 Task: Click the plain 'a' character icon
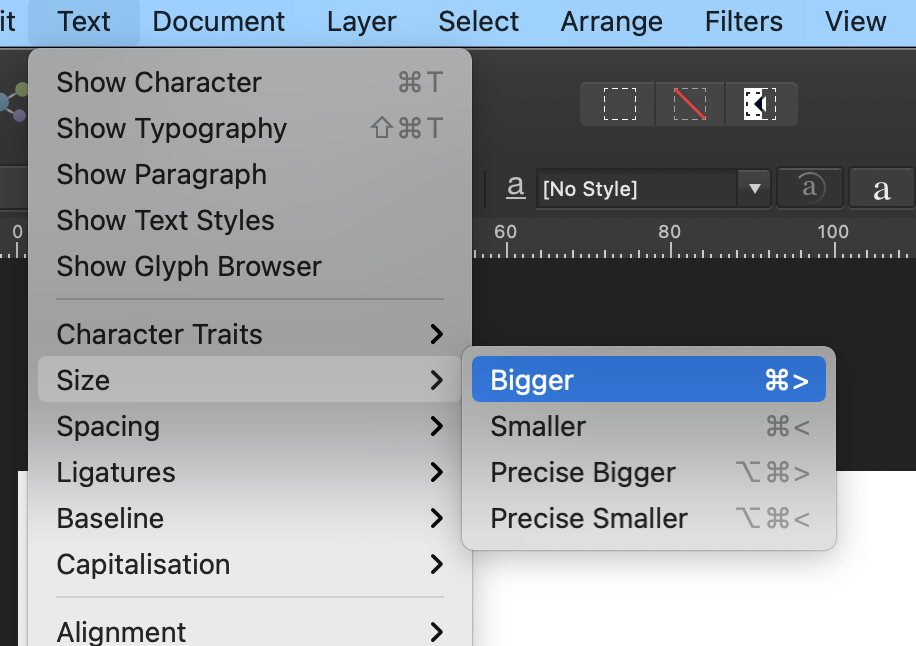(881, 188)
